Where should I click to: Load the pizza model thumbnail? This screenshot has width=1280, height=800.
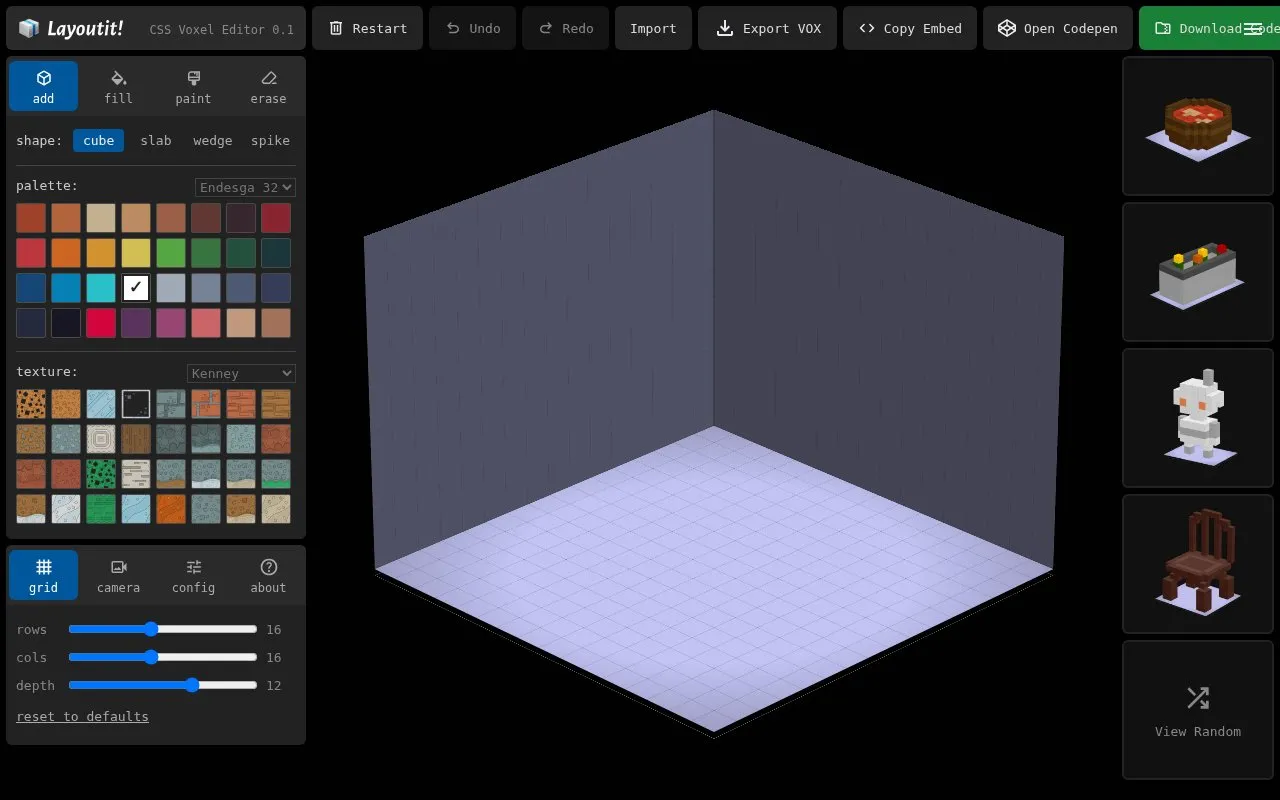1198,126
